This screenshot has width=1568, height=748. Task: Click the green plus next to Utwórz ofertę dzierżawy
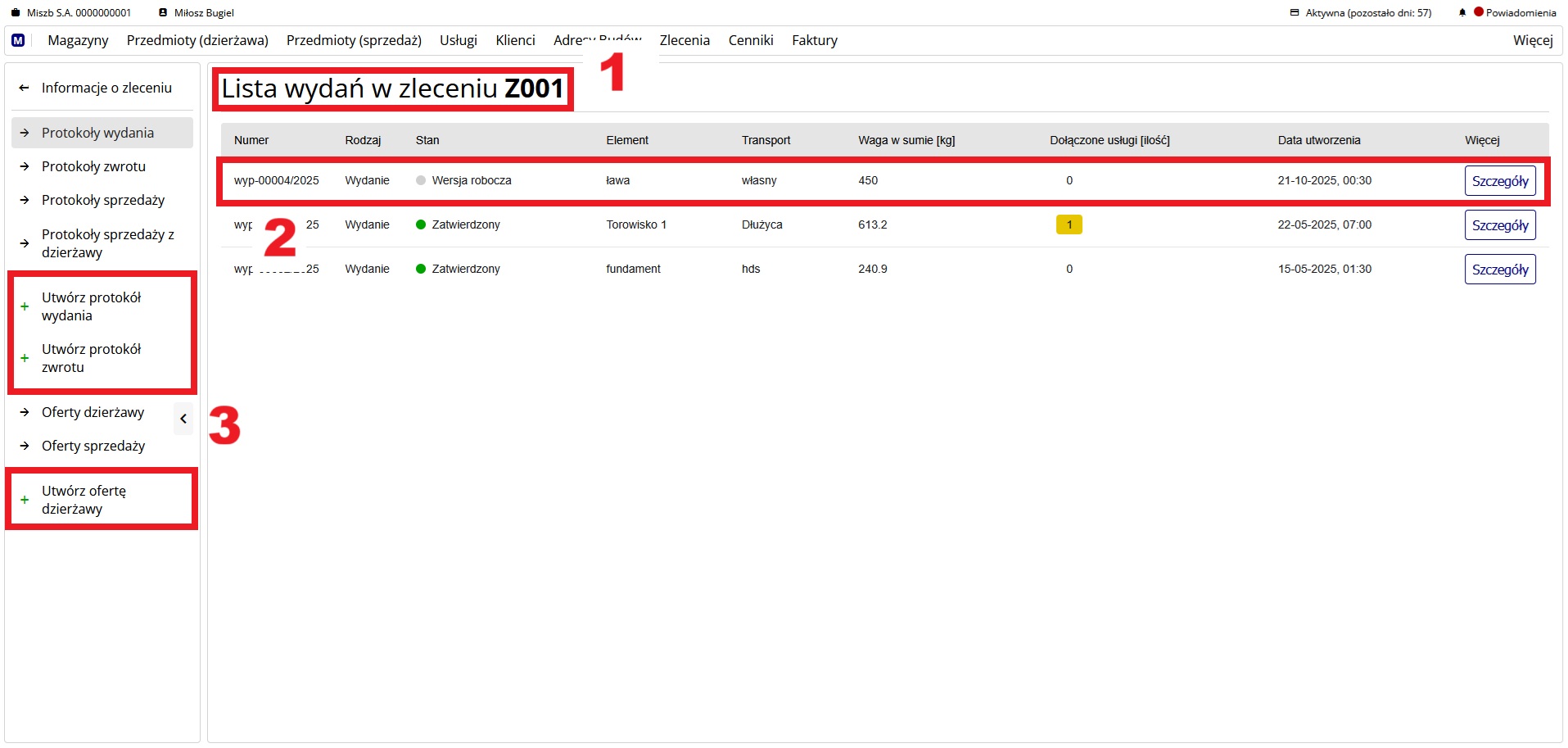tap(25, 500)
